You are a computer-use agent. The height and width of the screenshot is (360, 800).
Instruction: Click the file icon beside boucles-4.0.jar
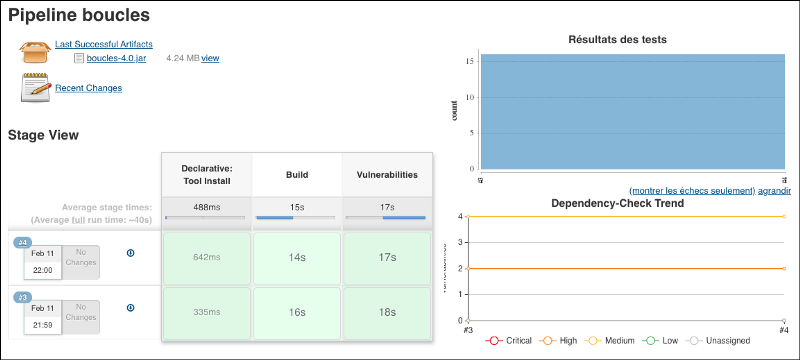click(x=79, y=58)
